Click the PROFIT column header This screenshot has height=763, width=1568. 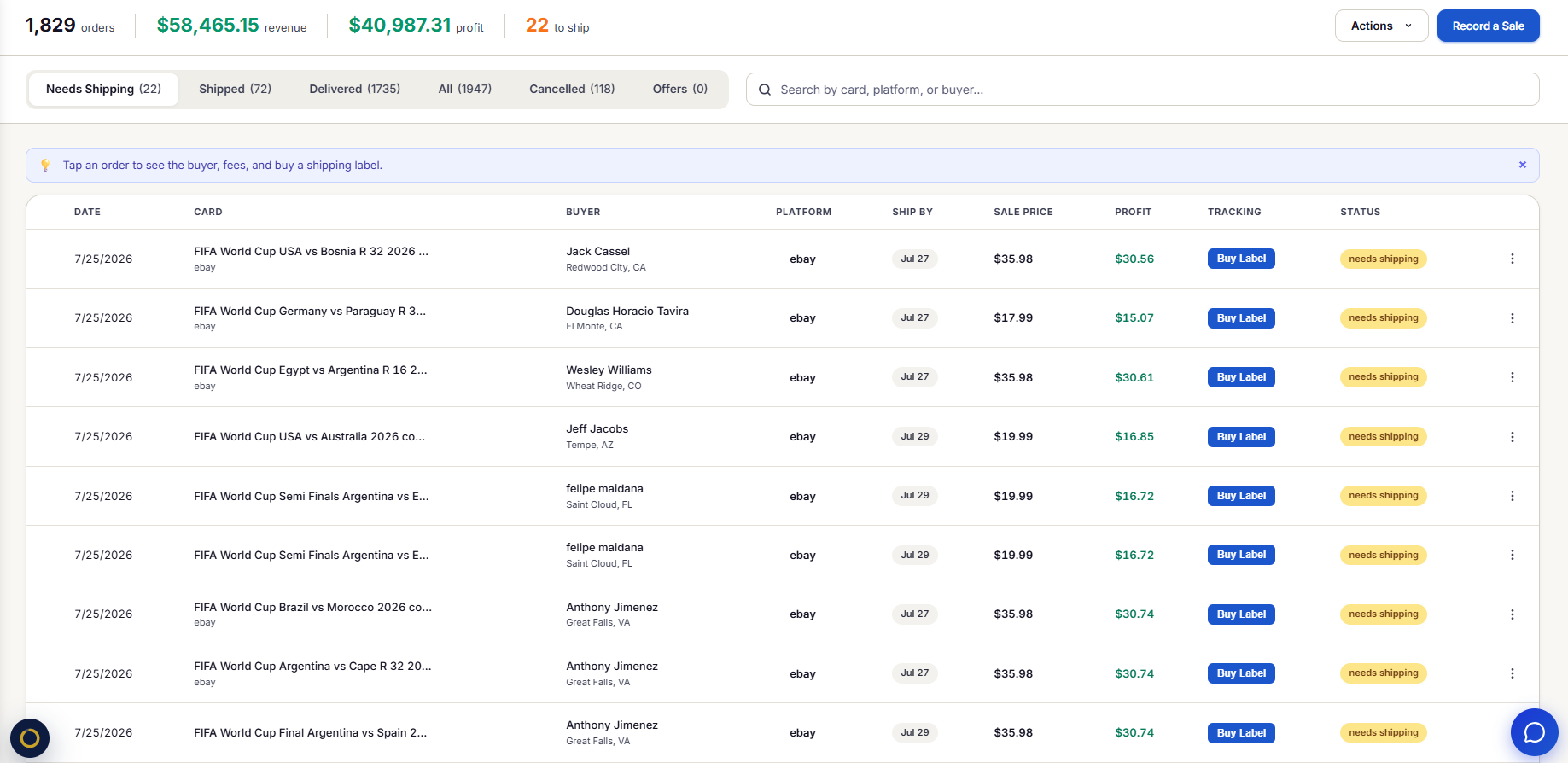click(1133, 212)
